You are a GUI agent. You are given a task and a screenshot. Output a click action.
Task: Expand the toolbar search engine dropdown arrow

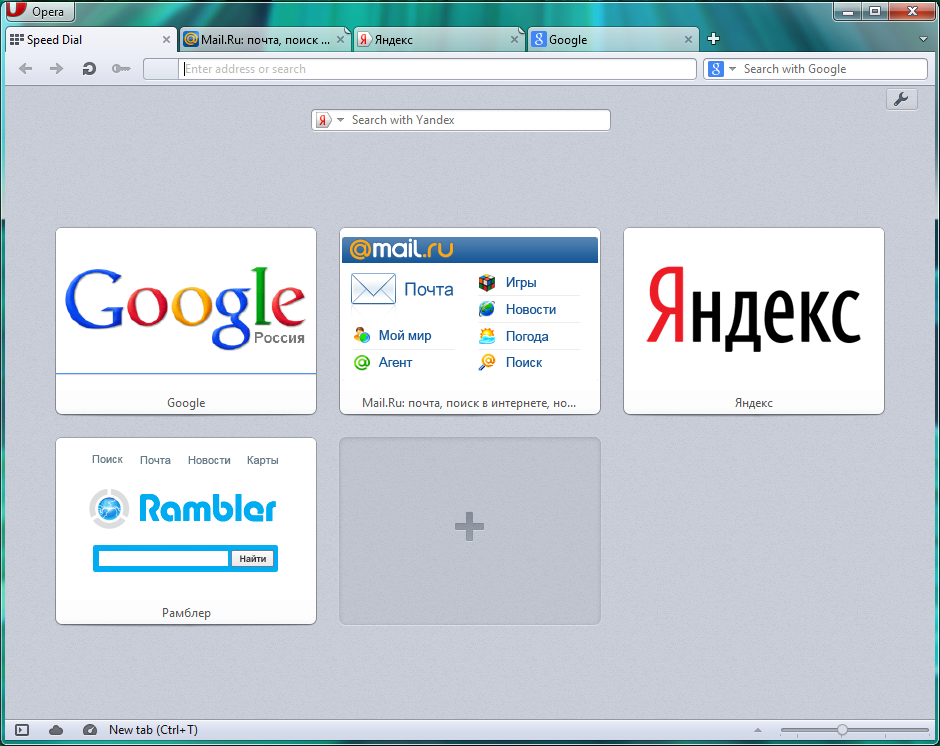tap(732, 69)
